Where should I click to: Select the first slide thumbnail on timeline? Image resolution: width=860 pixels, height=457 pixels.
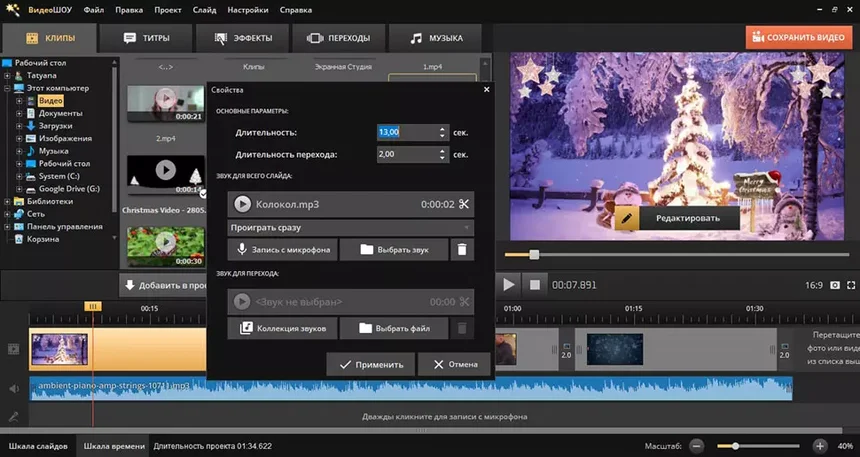(59, 349)
